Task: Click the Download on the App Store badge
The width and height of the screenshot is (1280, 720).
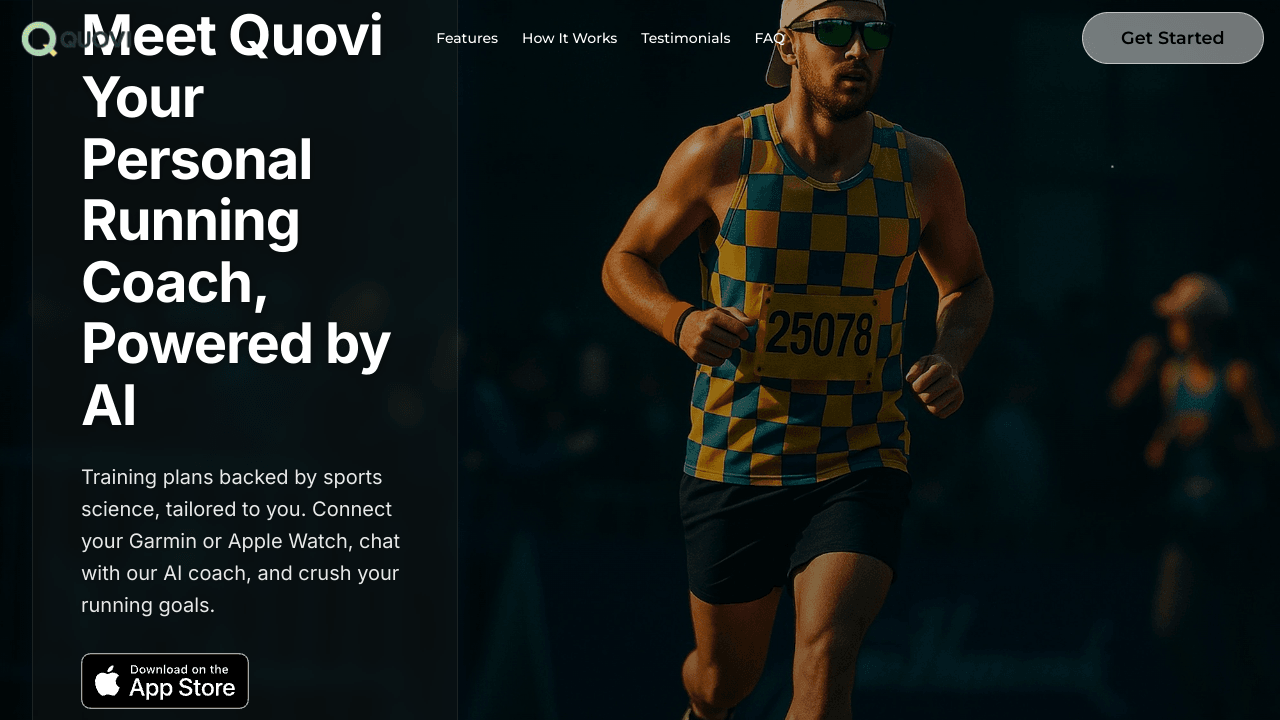Action: coord(165,681)
